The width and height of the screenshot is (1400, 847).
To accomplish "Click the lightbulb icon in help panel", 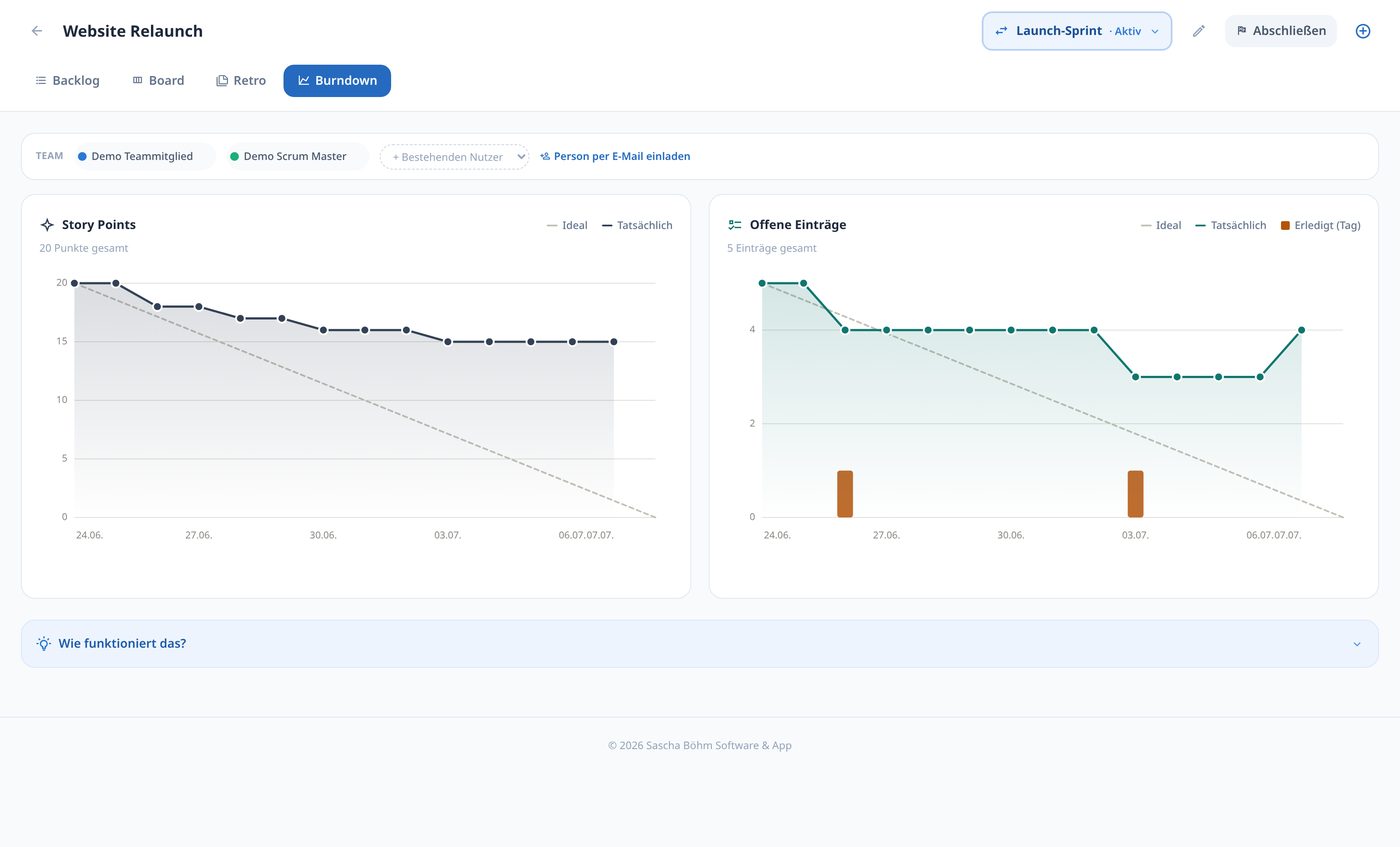I will [44, 644].
